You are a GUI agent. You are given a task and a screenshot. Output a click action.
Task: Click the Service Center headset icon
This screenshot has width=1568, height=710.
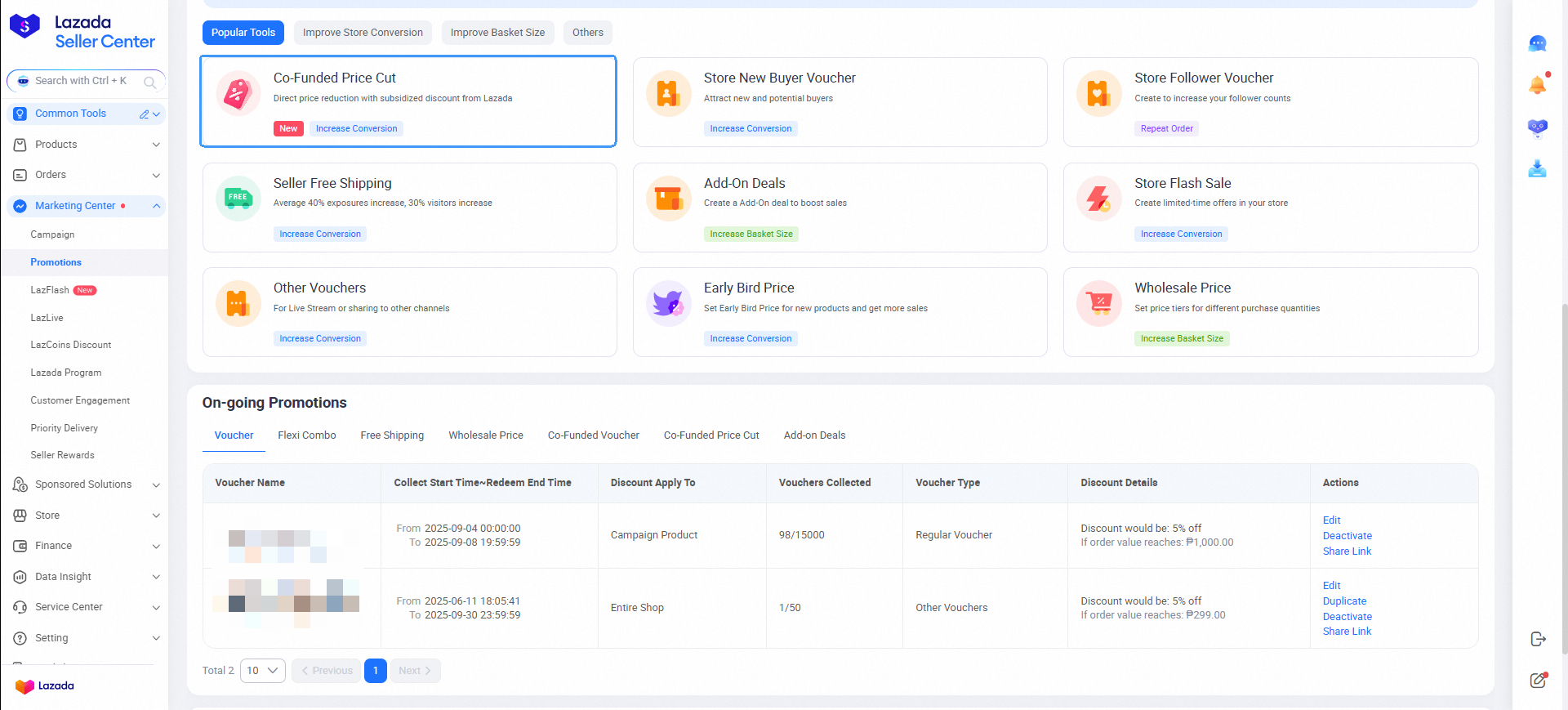click(20, 607)
